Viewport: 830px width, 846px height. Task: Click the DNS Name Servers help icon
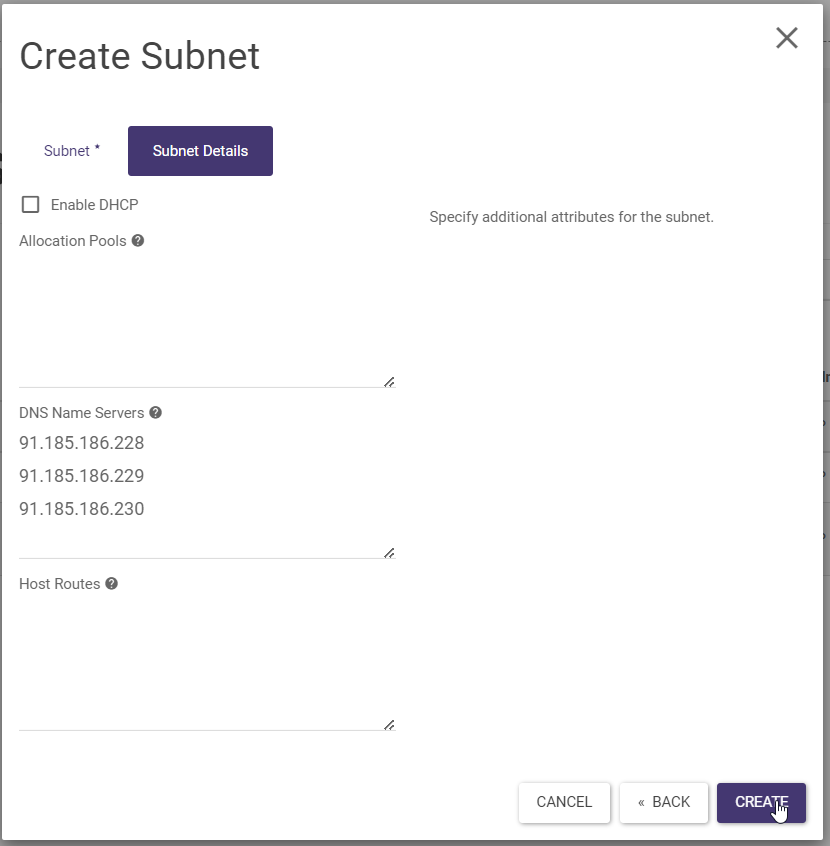coord(155,413)
